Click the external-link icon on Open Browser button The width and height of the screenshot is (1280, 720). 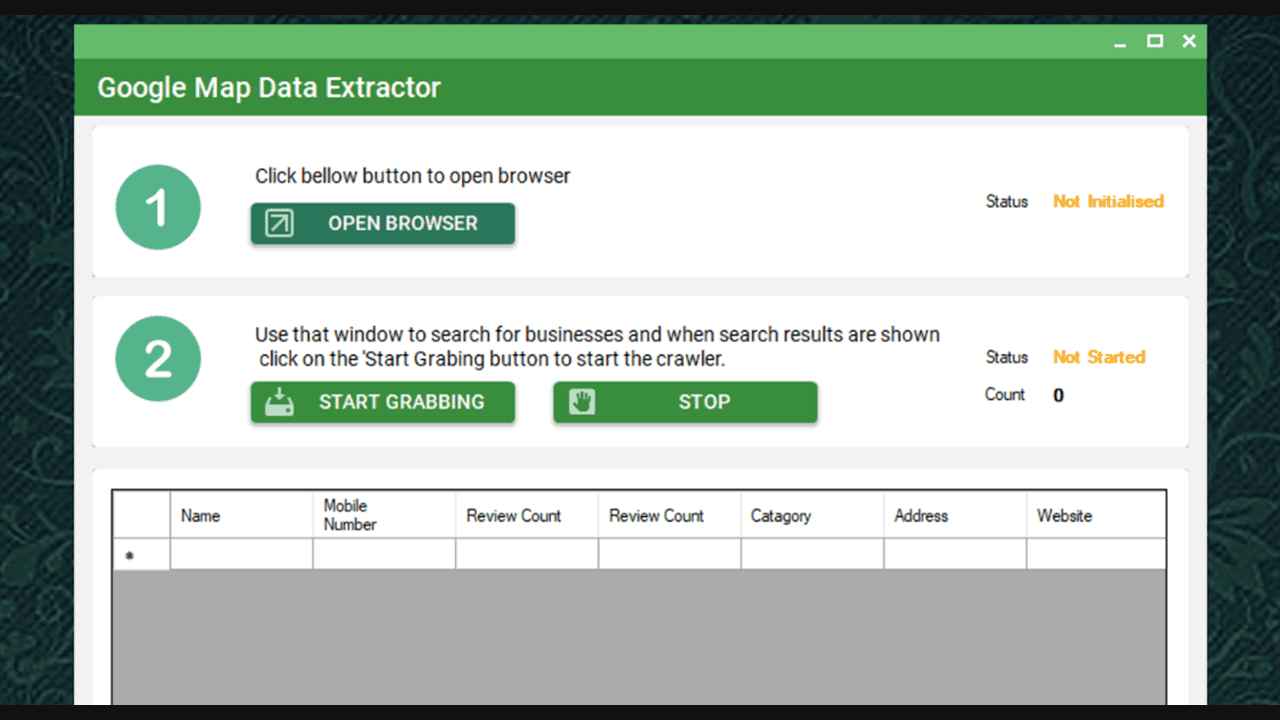(x=279, y=223)
